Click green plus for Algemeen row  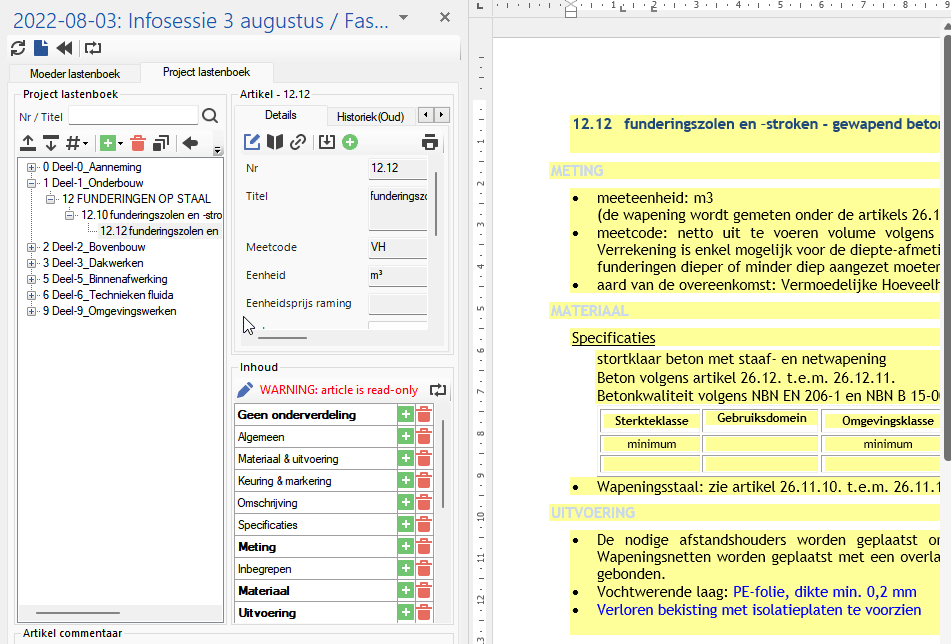(x=405, y=437)
